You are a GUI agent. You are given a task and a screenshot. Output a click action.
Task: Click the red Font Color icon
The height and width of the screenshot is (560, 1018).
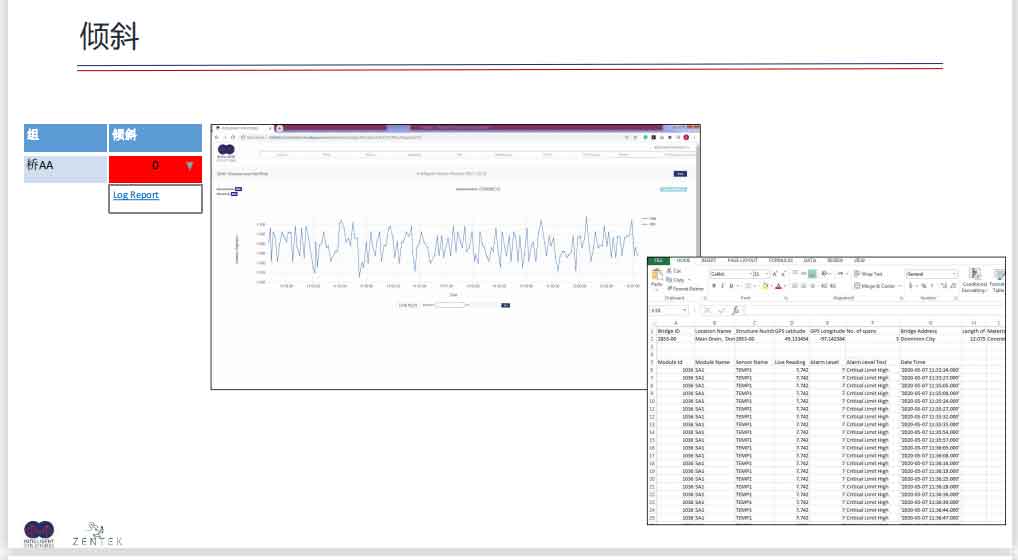(778, 286)
